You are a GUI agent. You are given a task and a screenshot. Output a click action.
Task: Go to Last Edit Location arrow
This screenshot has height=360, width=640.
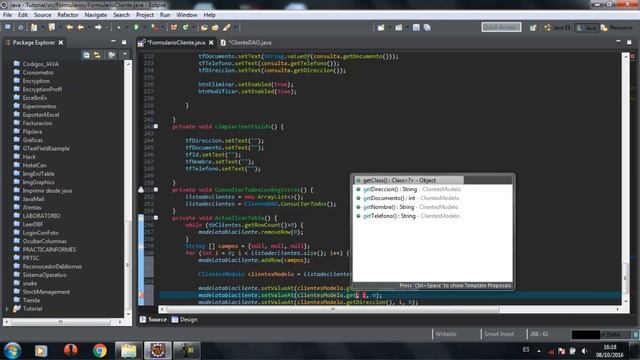tap(70, 27)
